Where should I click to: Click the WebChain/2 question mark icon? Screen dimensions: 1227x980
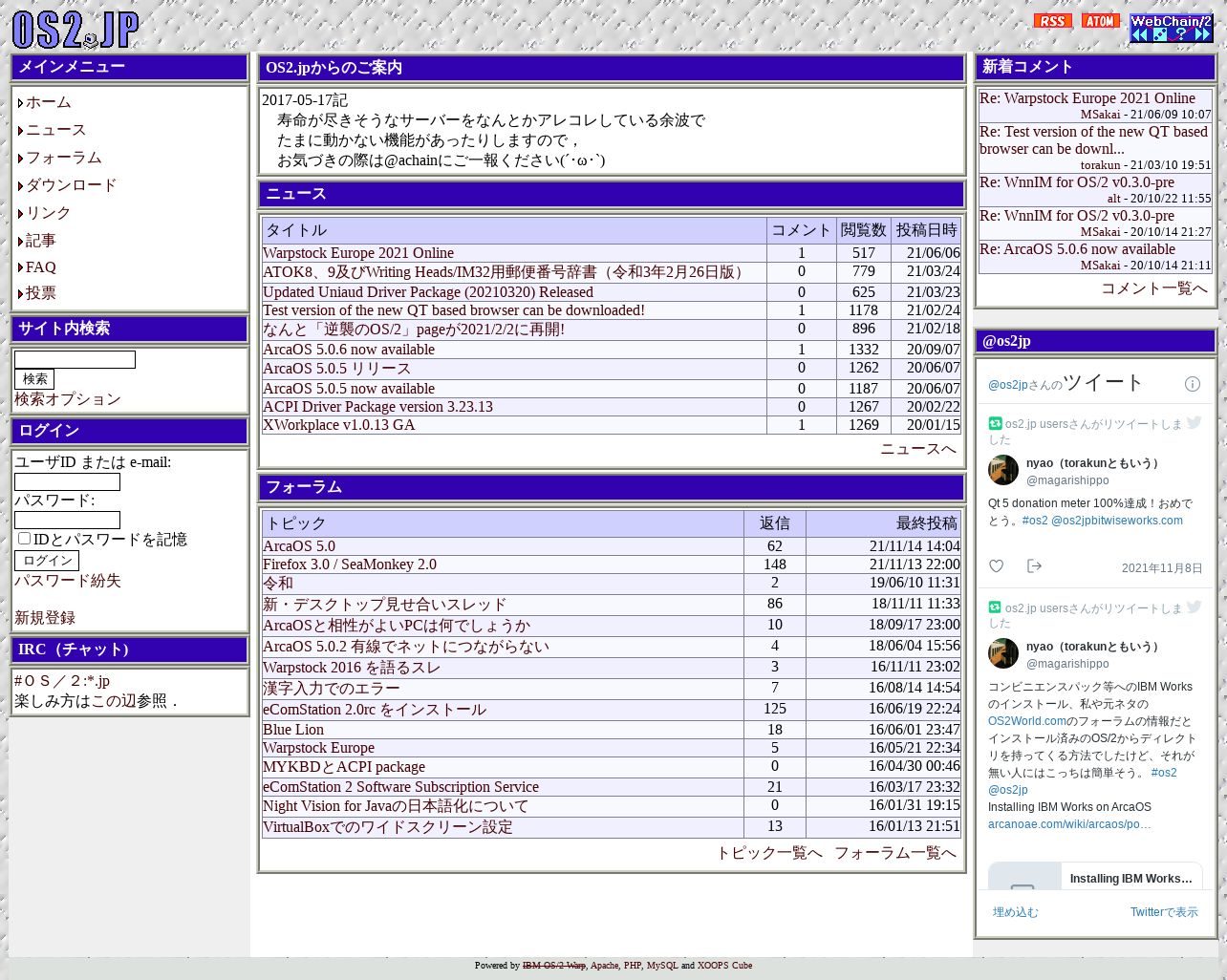coord(1181,34)
